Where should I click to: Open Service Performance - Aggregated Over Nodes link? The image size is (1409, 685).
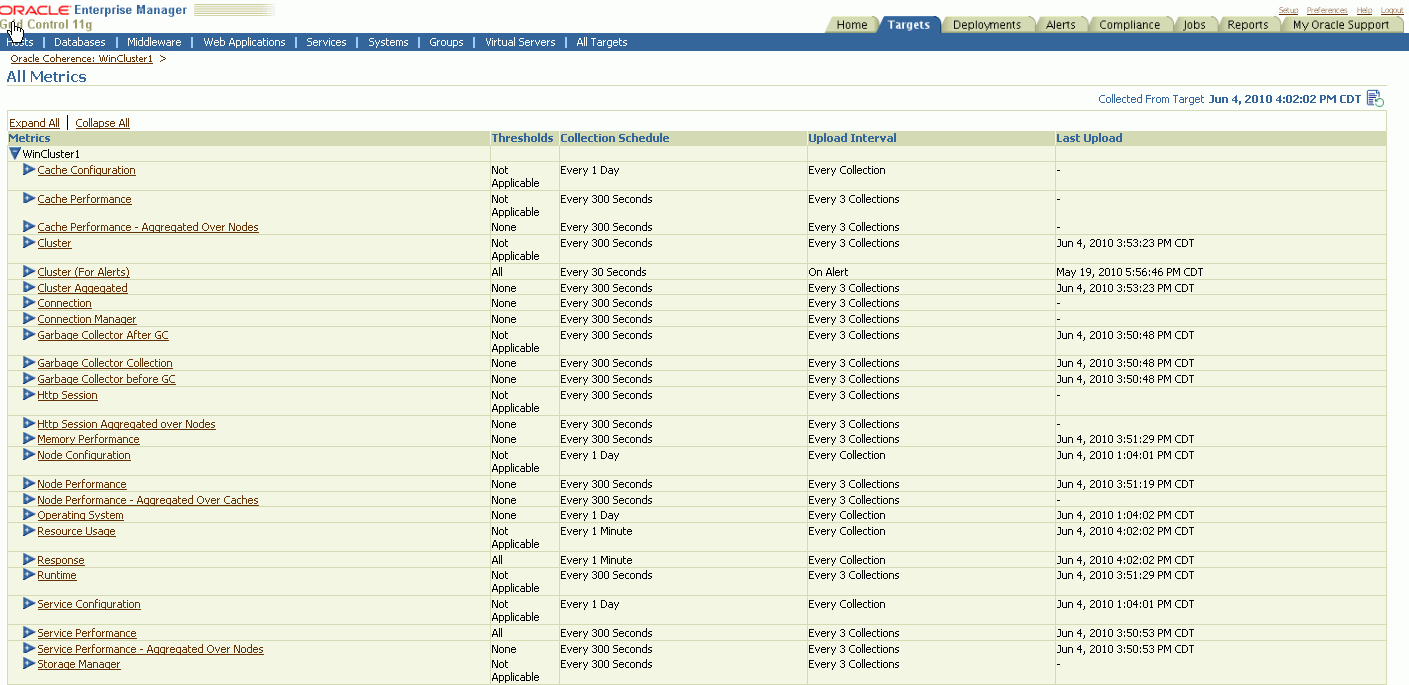(x=150, y=649)
